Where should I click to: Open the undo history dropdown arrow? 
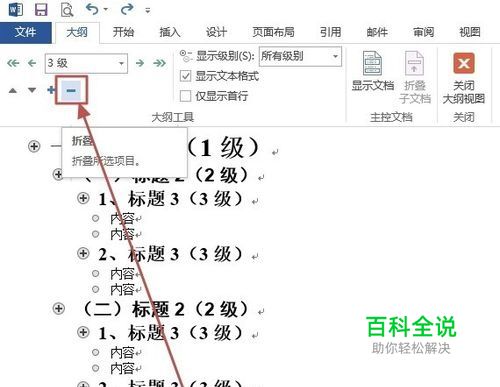(106, 9)
